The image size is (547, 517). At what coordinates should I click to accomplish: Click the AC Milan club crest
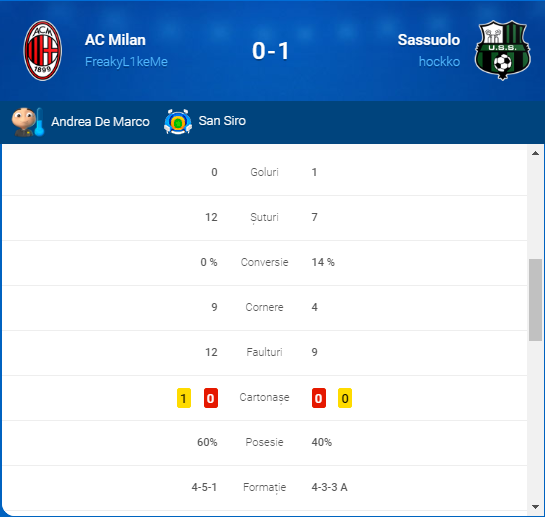point(43,50)
